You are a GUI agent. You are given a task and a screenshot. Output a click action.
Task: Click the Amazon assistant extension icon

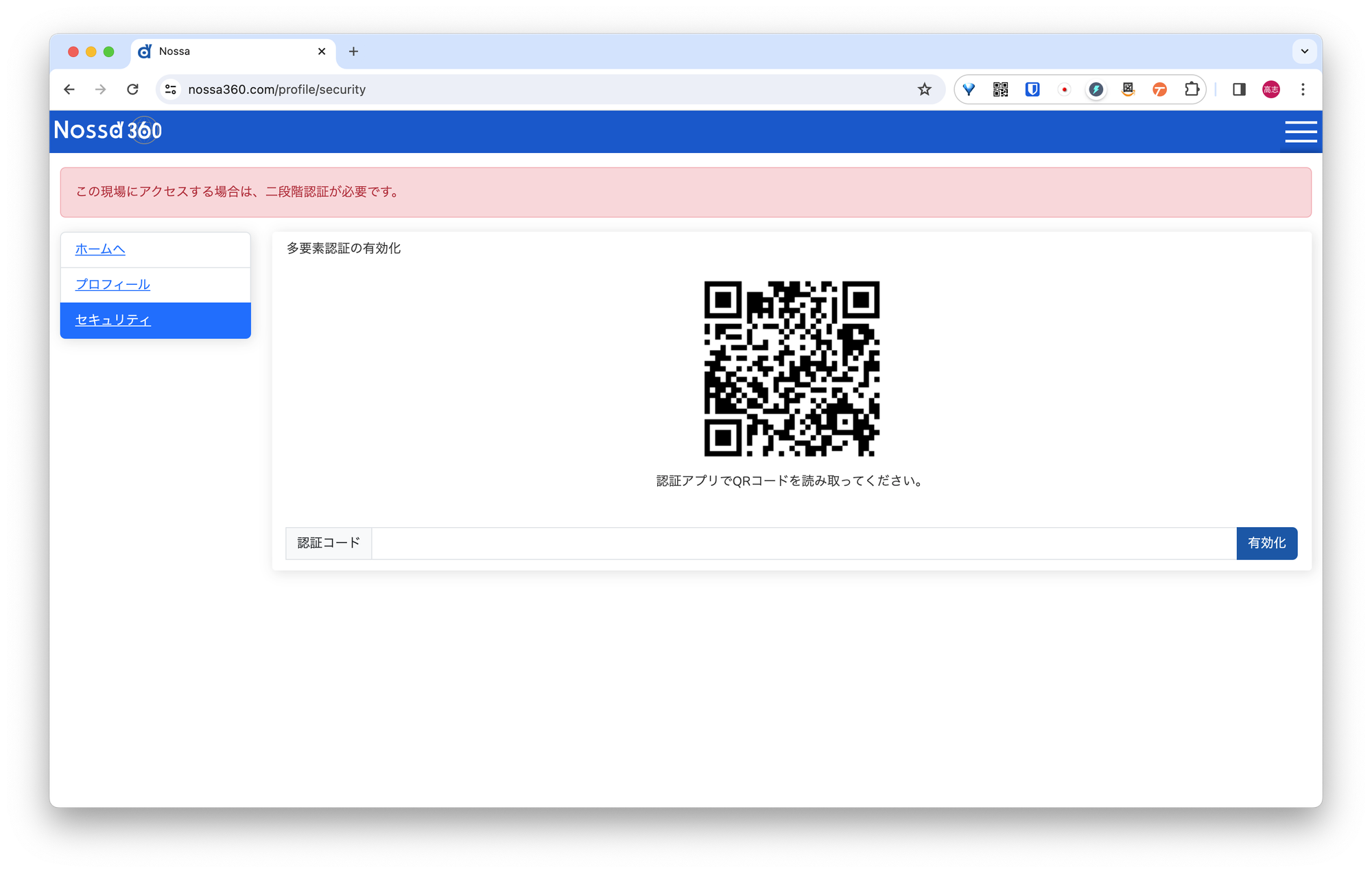point(1128,89)
